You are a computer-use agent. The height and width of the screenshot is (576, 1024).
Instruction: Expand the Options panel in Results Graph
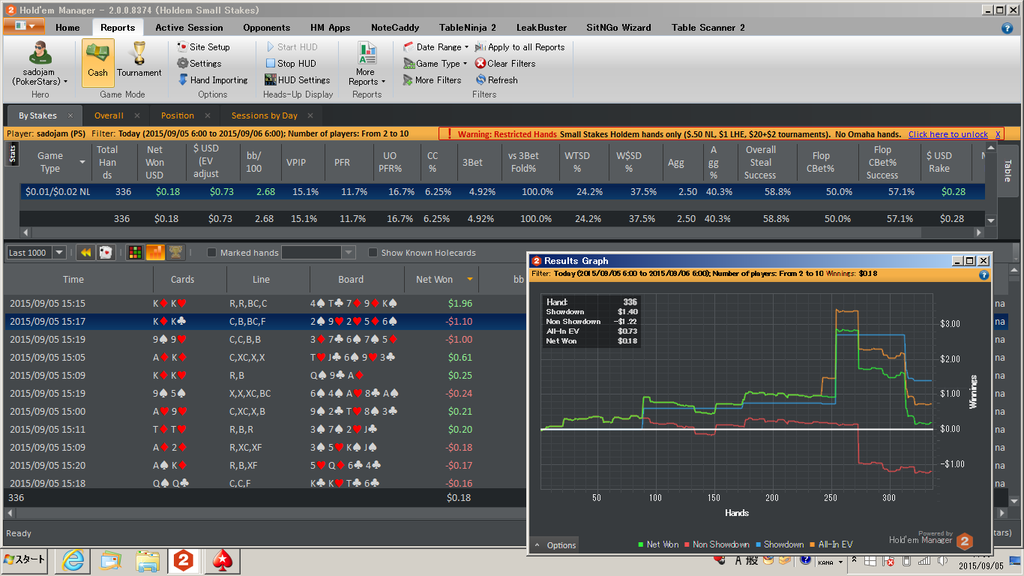coord(554,545)
